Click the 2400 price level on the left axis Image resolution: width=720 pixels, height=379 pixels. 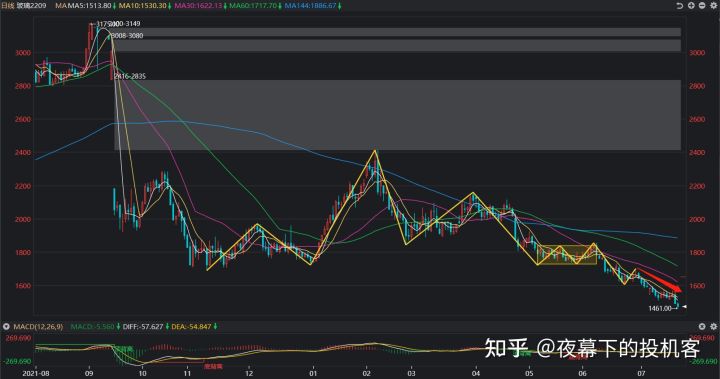click(x=23, y=153)
